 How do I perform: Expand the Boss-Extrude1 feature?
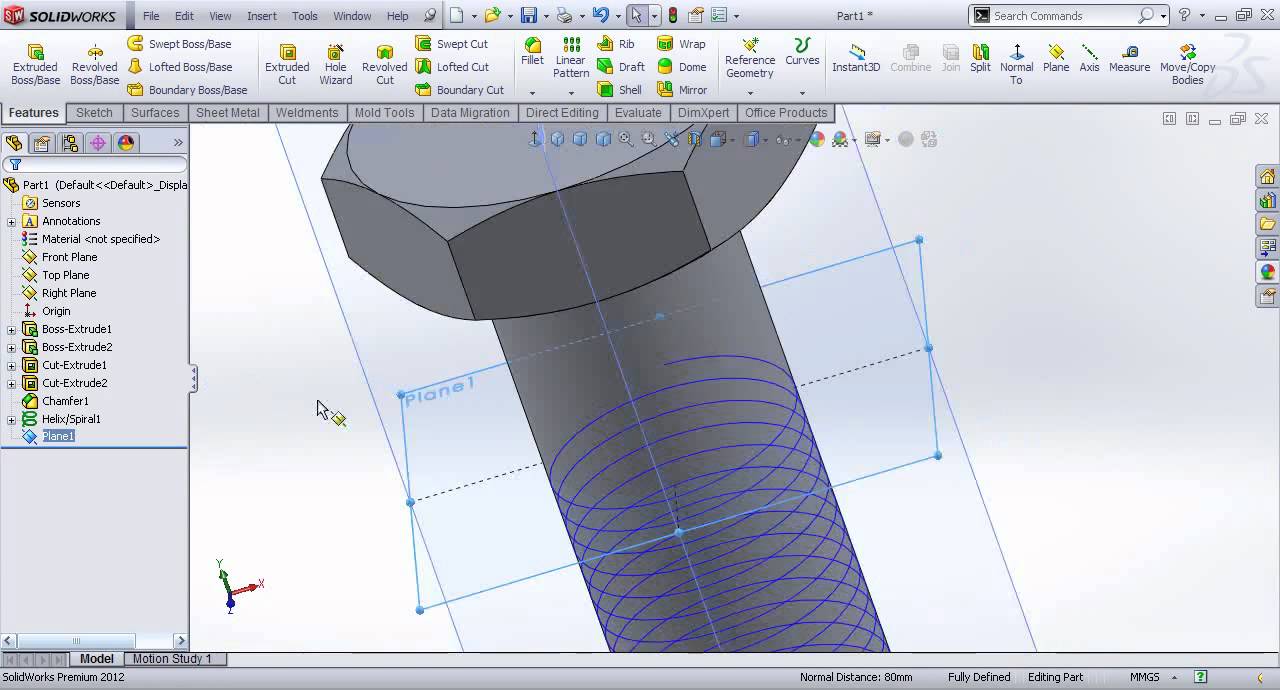tap(12, 329)
